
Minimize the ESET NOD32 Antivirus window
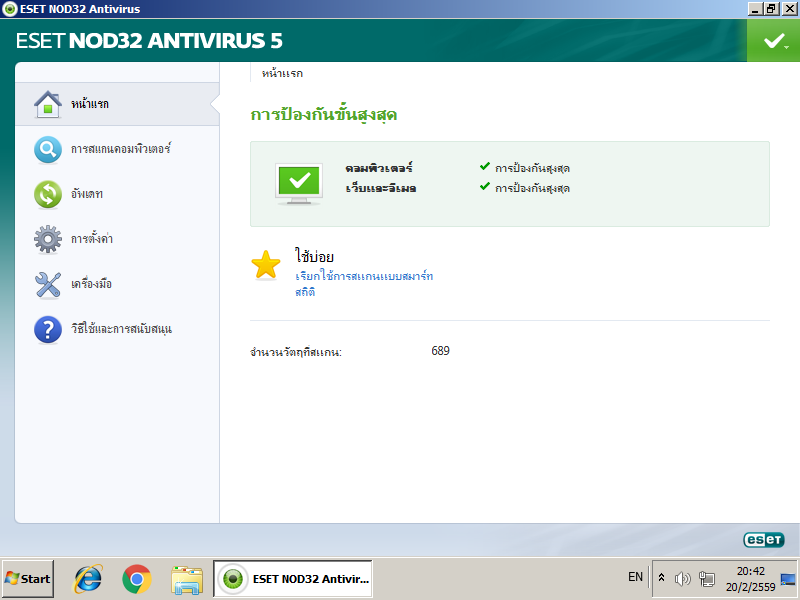(755, 9)
